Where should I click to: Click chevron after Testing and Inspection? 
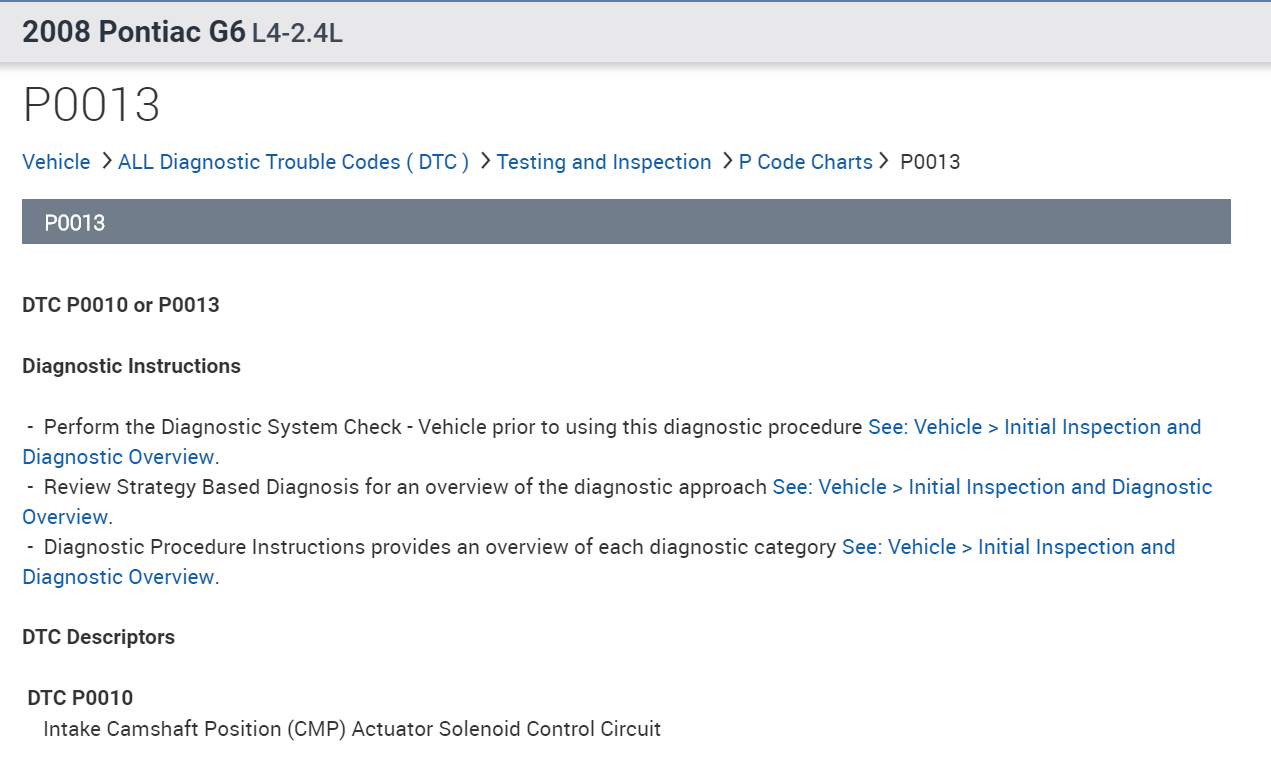pos(726,162)
